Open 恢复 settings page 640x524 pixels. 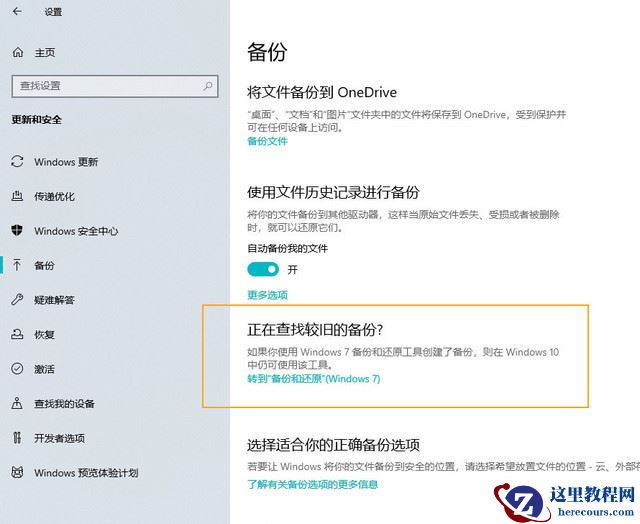tap(44, 335)
